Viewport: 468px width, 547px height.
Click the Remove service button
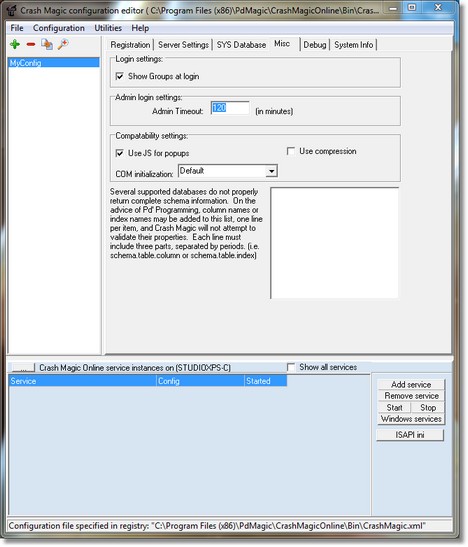point(411,396)
